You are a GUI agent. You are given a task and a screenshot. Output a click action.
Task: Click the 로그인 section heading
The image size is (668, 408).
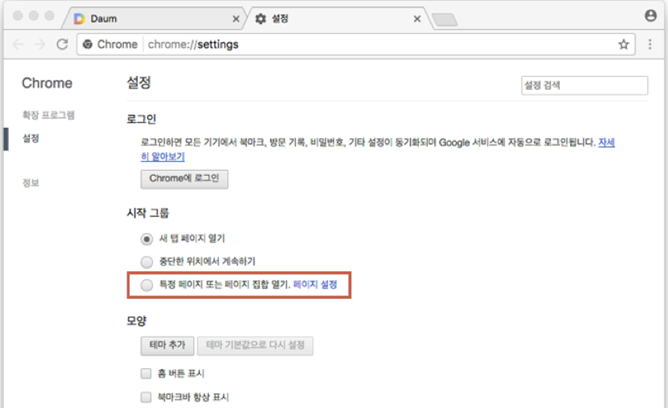pyautogui.click(x=141, y=119)
